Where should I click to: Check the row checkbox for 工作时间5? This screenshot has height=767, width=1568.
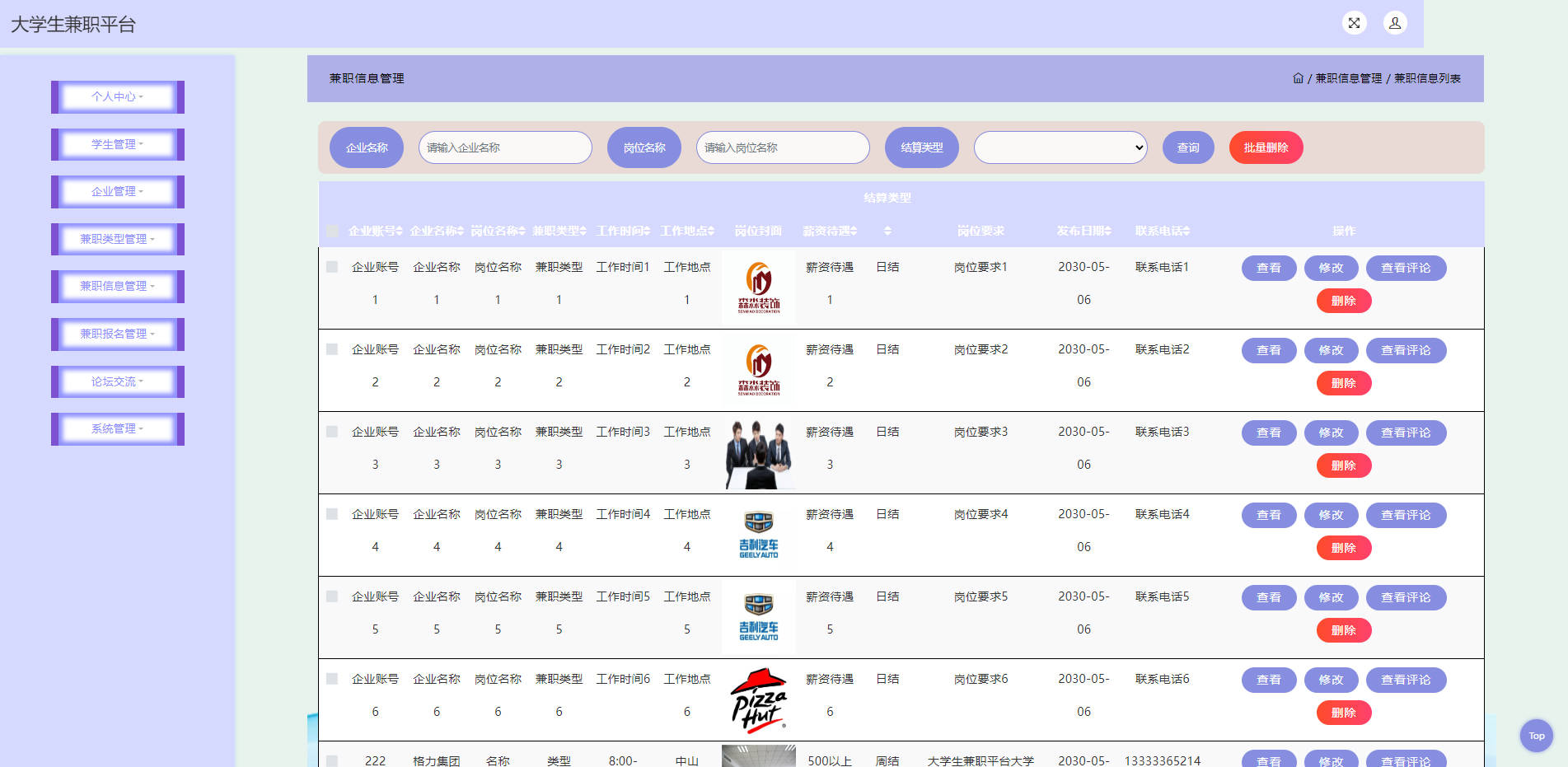[x=332, y=596]
